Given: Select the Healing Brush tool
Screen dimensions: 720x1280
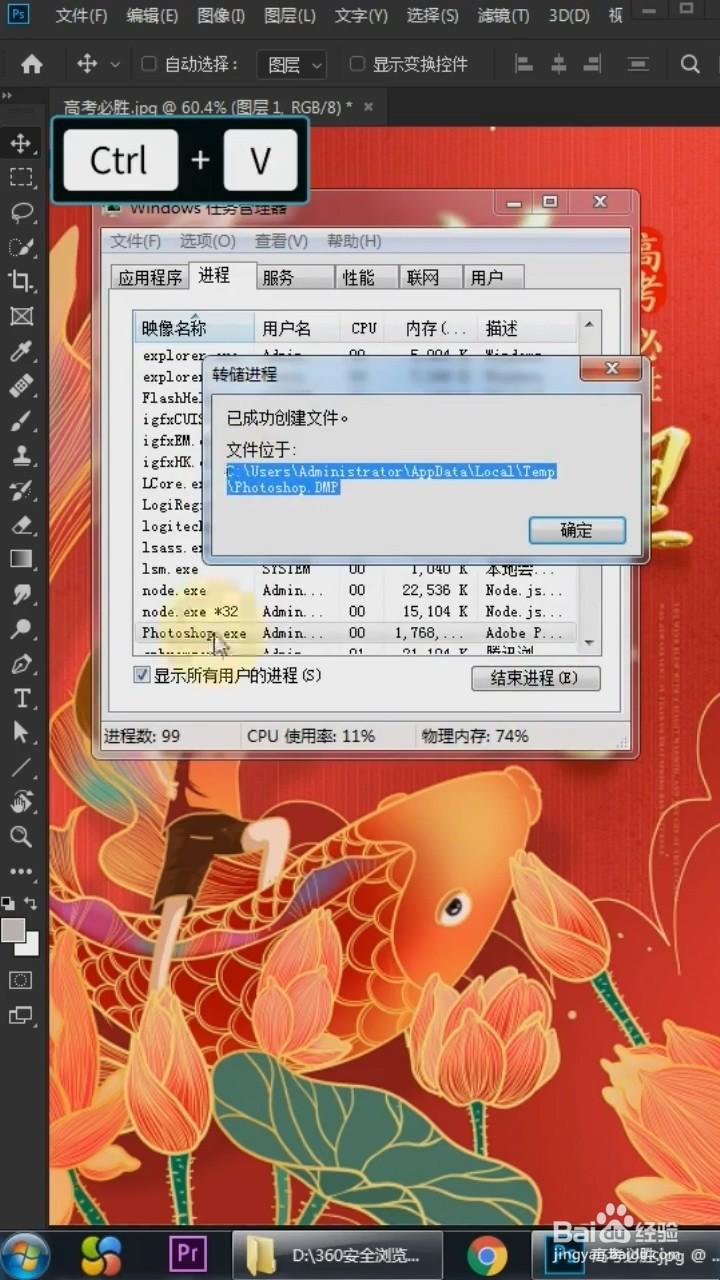Looking at the screenshot, I should (21, 386).
